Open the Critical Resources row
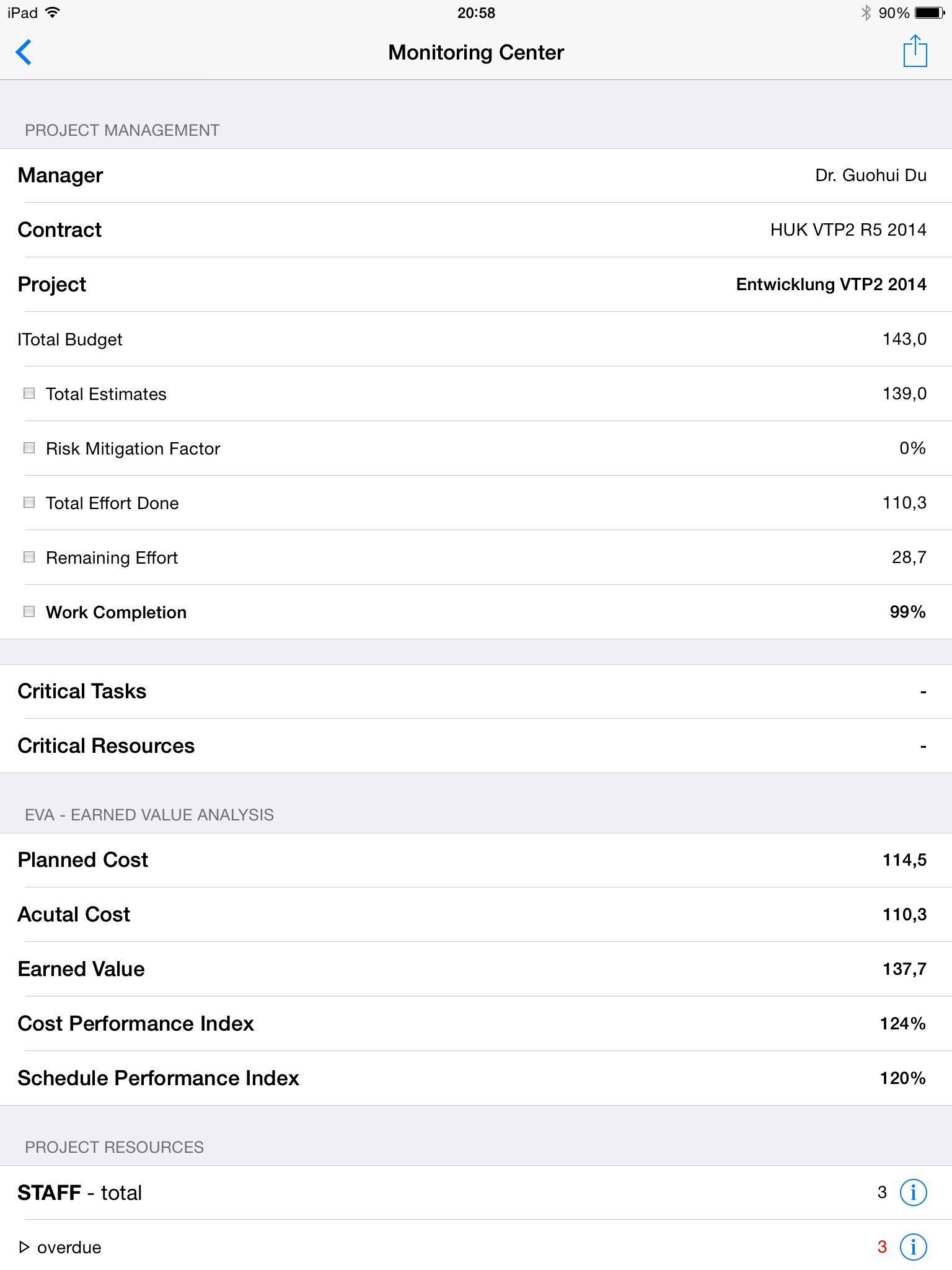The width and height of the screenshot is (952, 1270). pyautogui.click(x=476, y=745)
